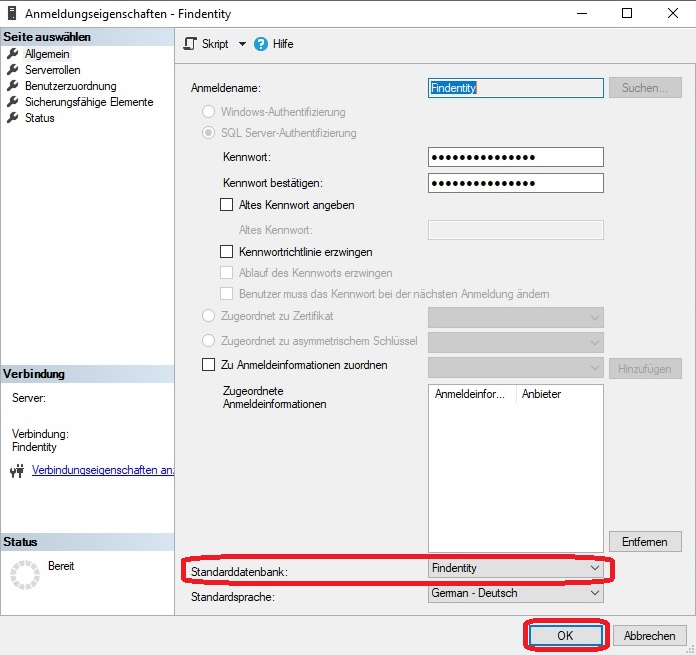Select Zugeordnet zu asymmetrischem Schlüssel option
This screenshot has width=696, height=655.
tap(209, 340)
